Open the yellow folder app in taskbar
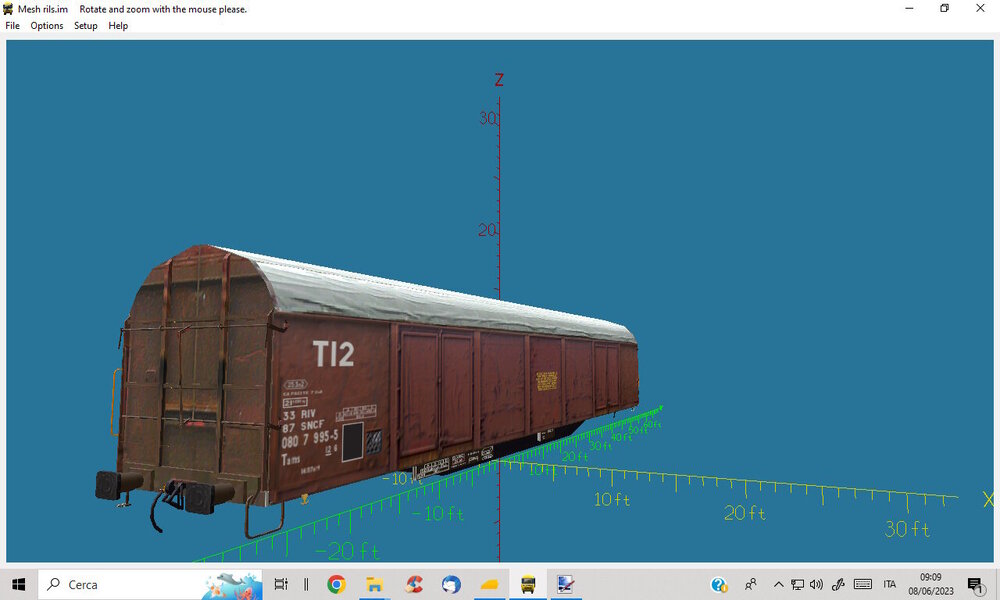The height and width of the screenshot is (600, 1000). 489,584
